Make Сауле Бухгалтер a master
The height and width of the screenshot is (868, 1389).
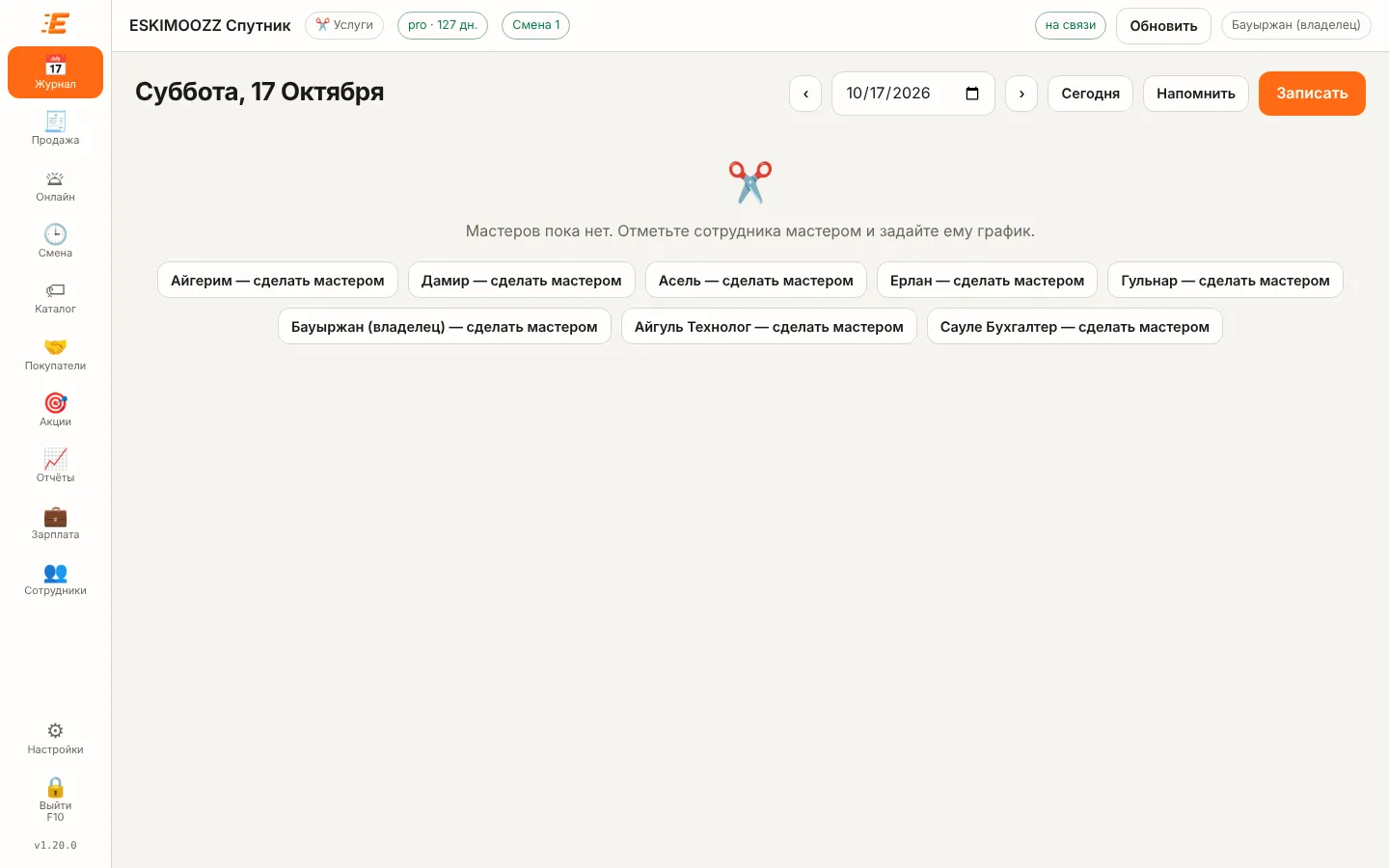click(1075, 326)
